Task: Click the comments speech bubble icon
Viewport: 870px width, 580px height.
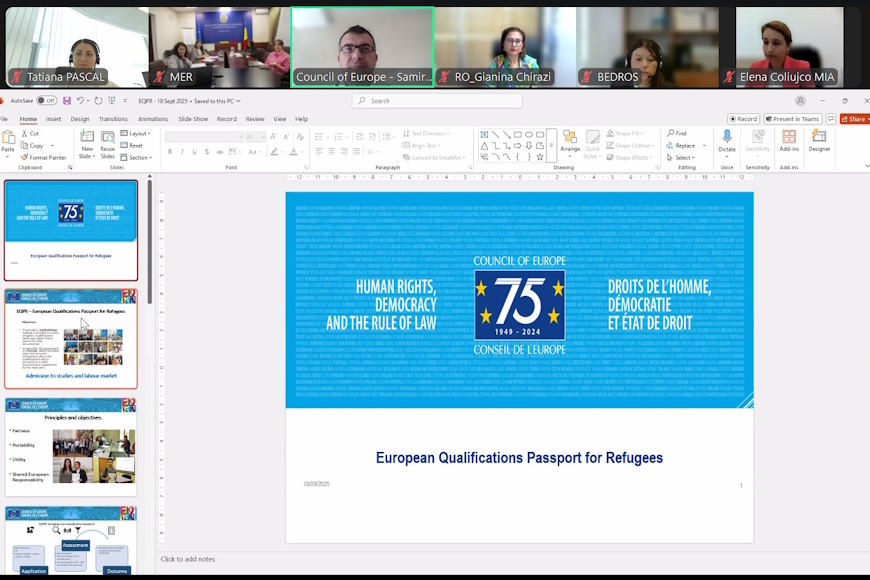Action: (x=831, y=119)
